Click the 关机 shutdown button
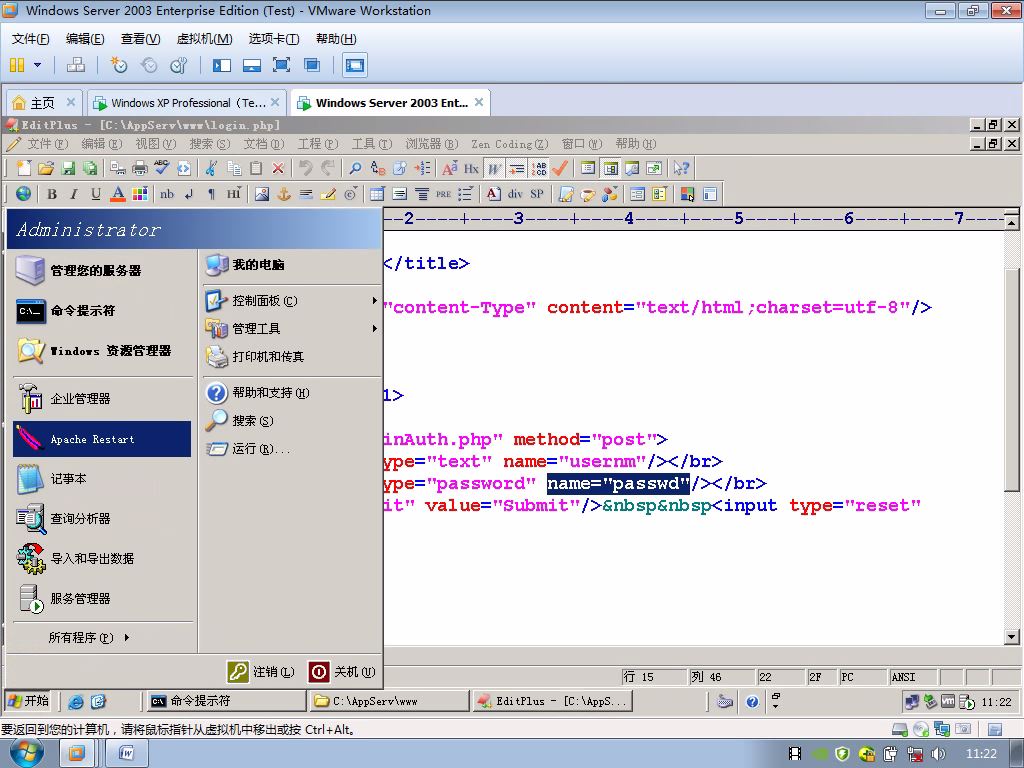The width and height of the screenshot is (1024, 768). click(x=342, y=671)
